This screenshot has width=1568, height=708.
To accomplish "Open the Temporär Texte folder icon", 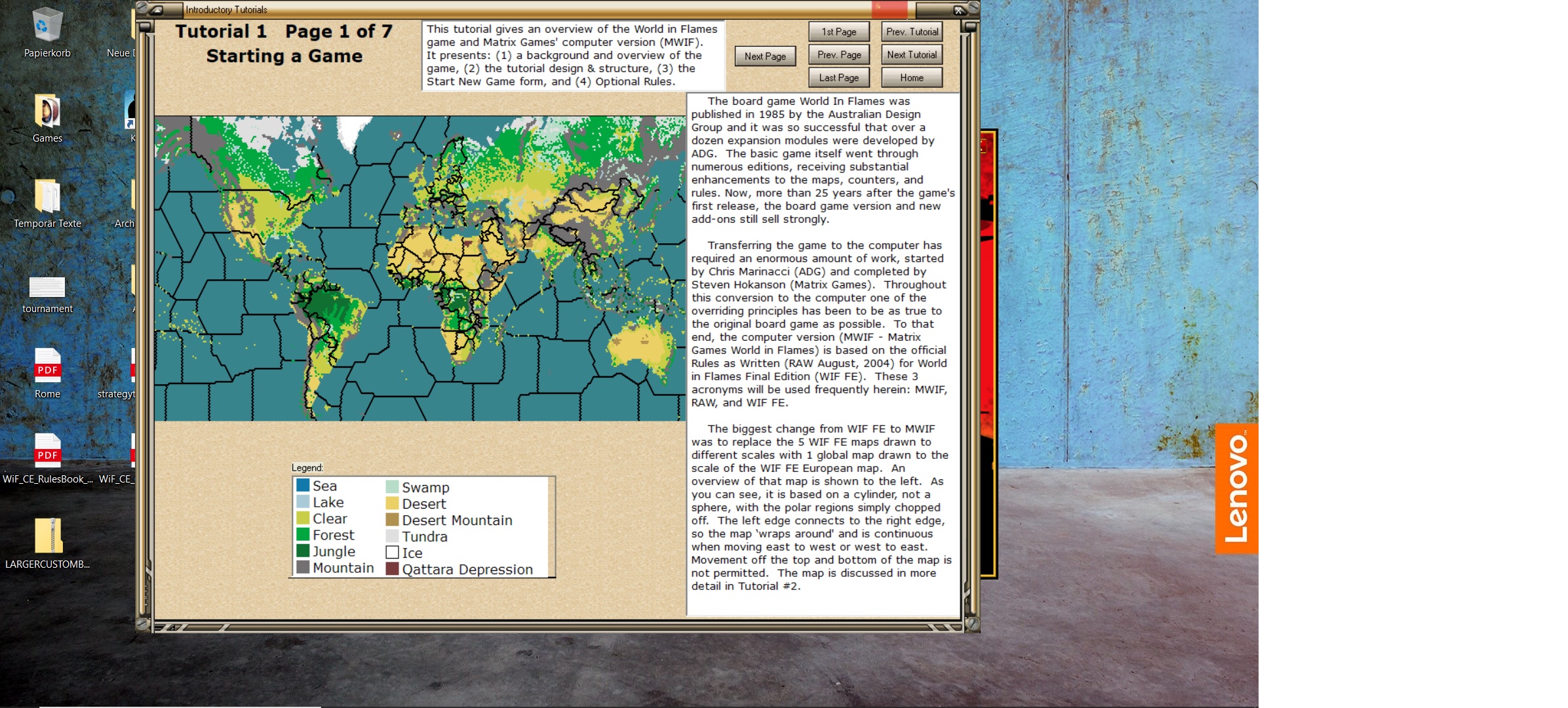I will [x=47, y=197].
